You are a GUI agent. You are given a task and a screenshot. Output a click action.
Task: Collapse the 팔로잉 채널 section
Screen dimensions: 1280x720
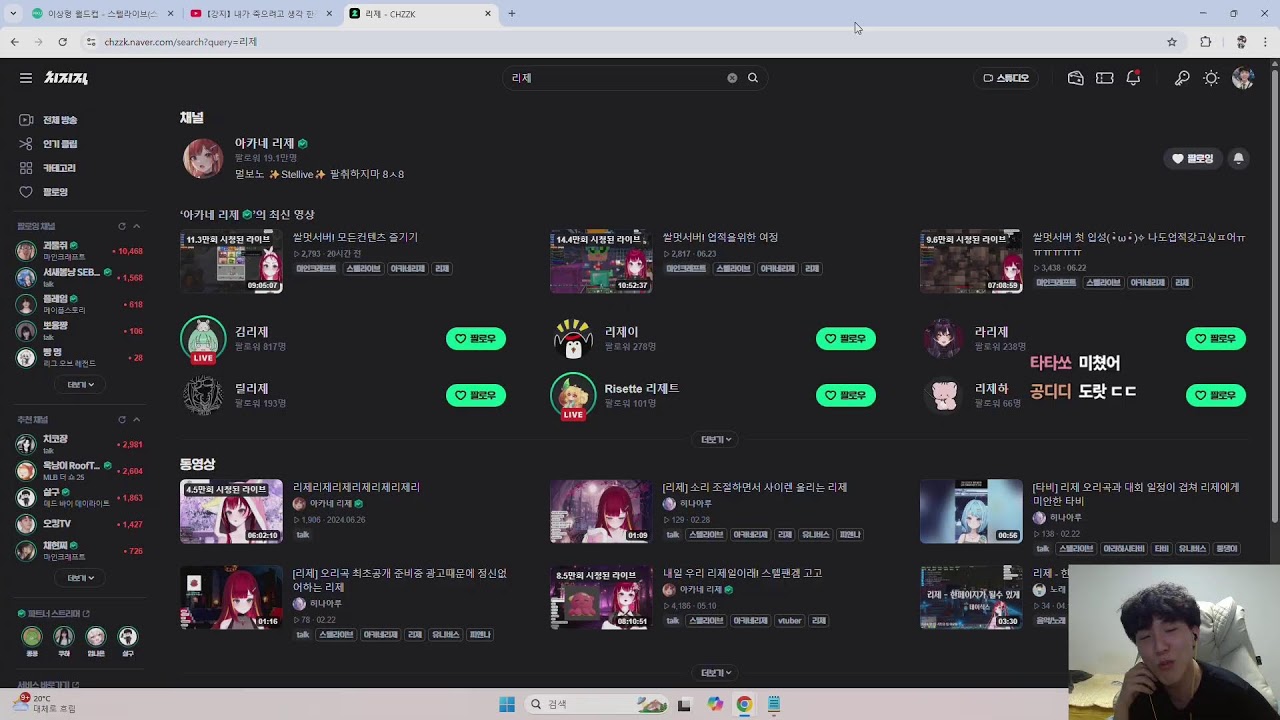tap(137, 226)
